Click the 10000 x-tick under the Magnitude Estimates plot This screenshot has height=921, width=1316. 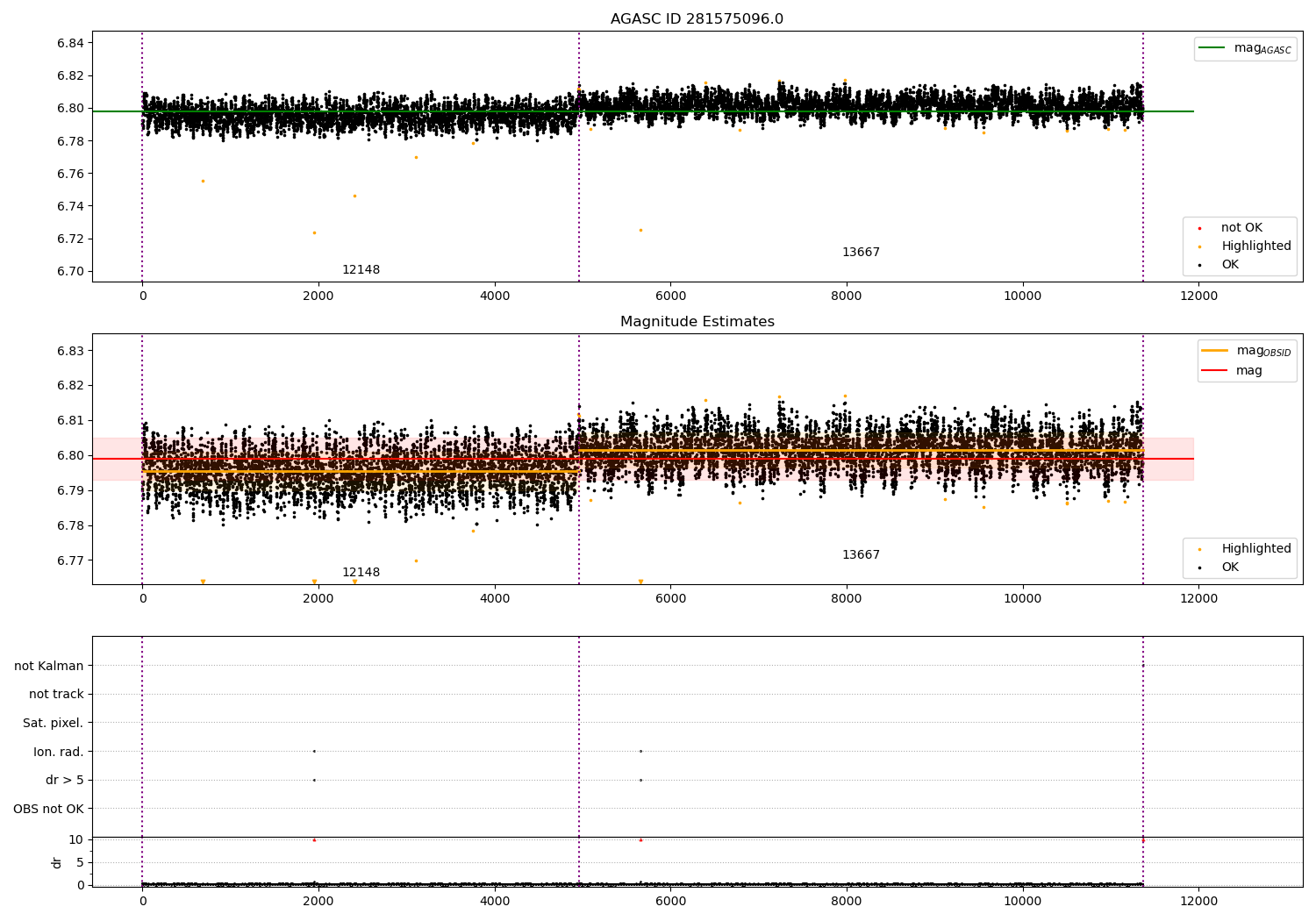click(x=1023, y=599)
